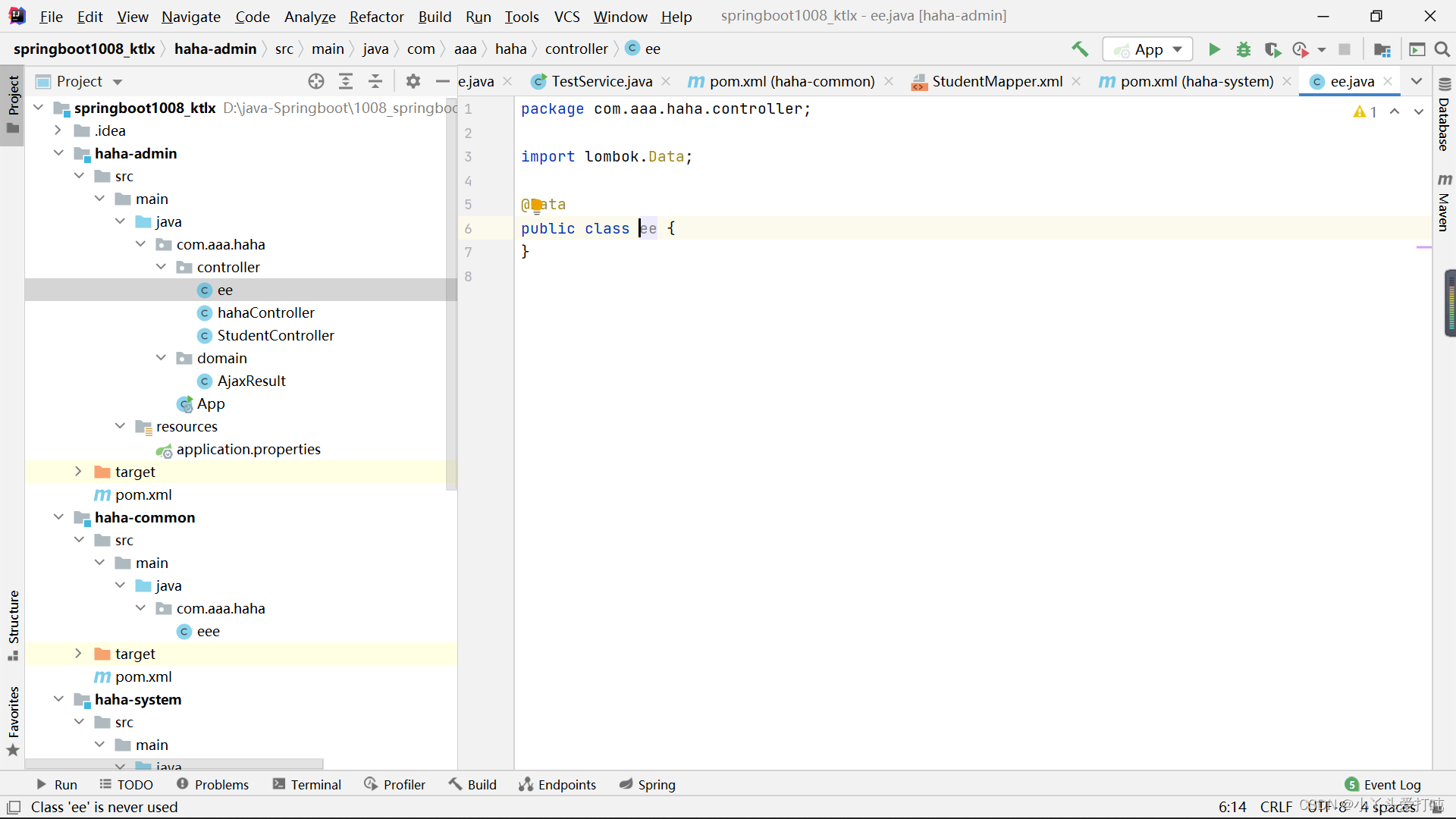Show the hidden editor tabs dropdown
This screenshot has width=1456, height=819.
click(1417, 81)
